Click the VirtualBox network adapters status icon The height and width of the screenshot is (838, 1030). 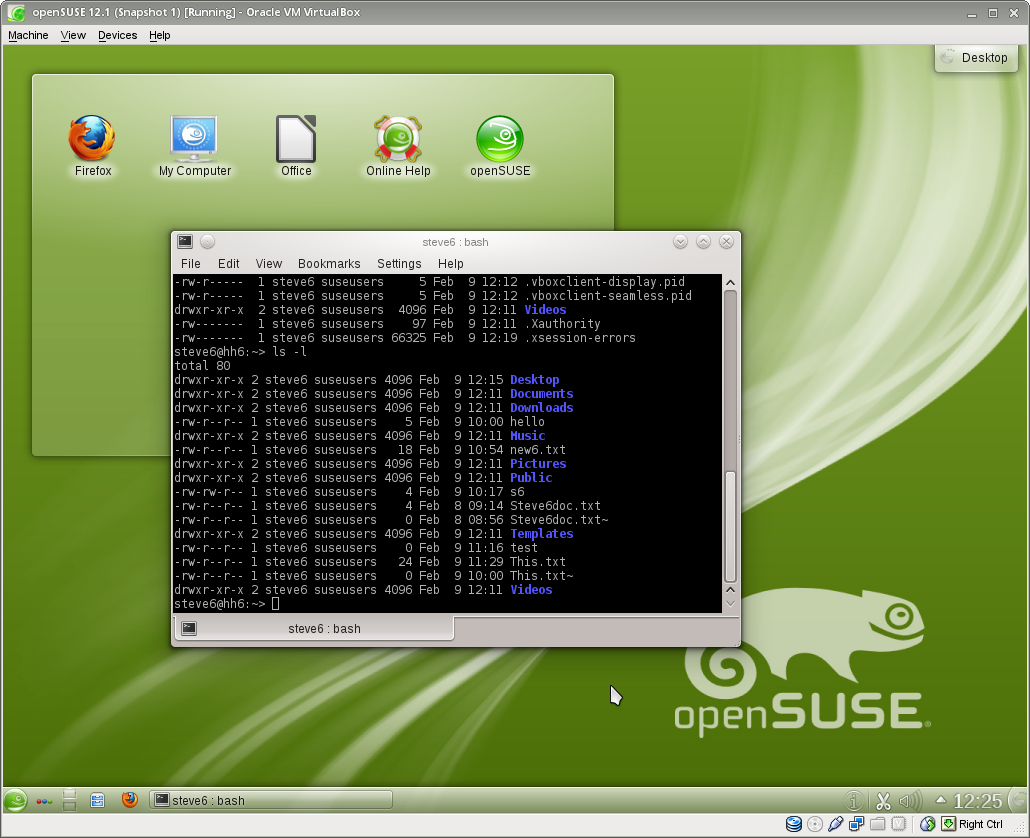[x=857, y=824]
